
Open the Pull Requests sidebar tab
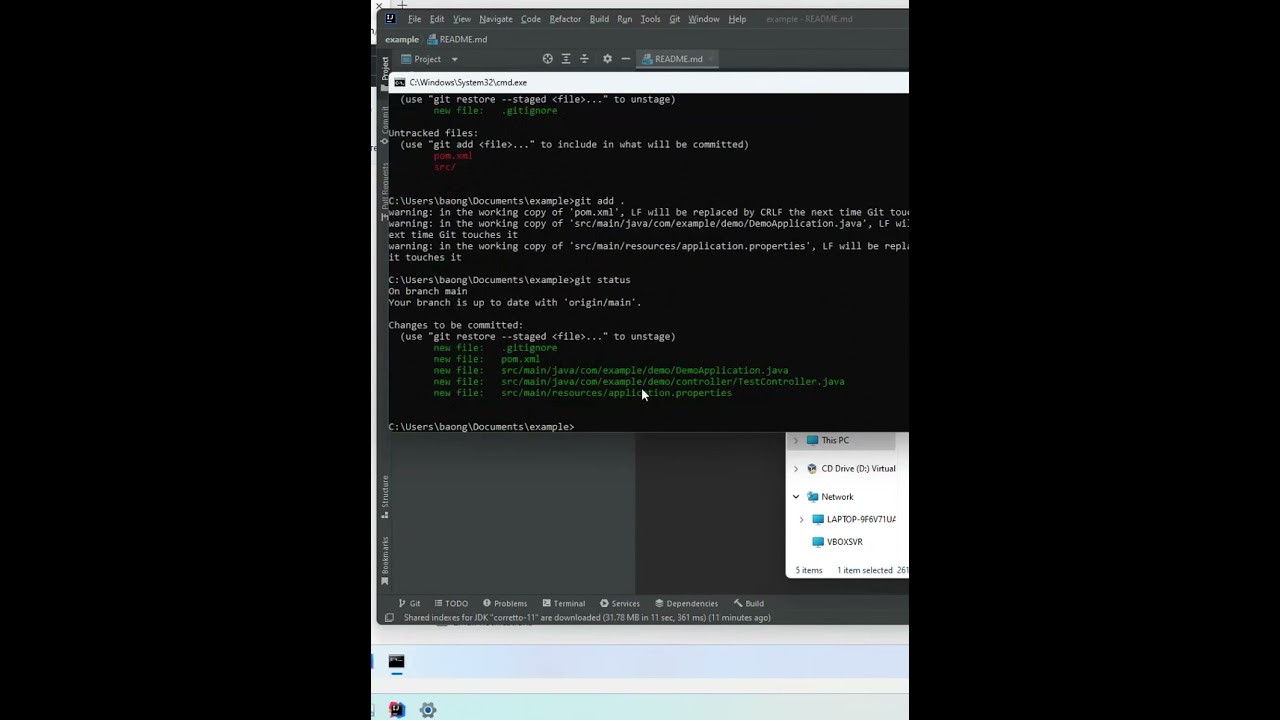click(x=384, y=192)
